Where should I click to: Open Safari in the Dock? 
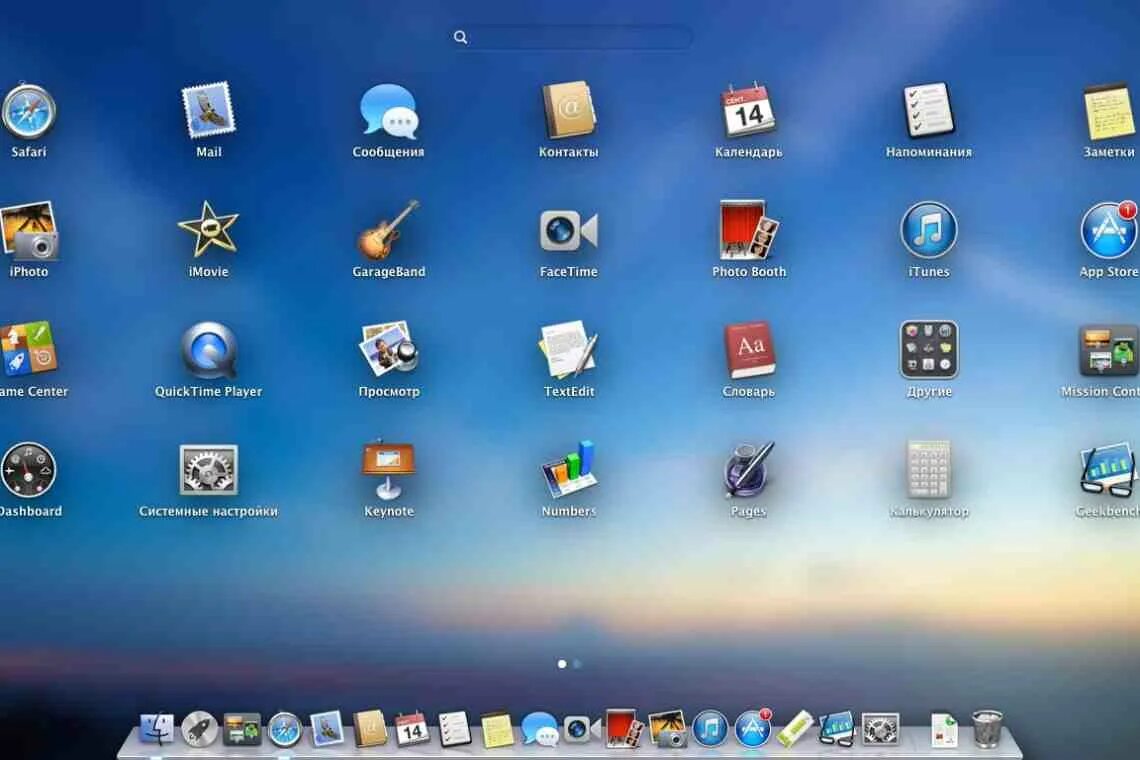tap(284, 729)
